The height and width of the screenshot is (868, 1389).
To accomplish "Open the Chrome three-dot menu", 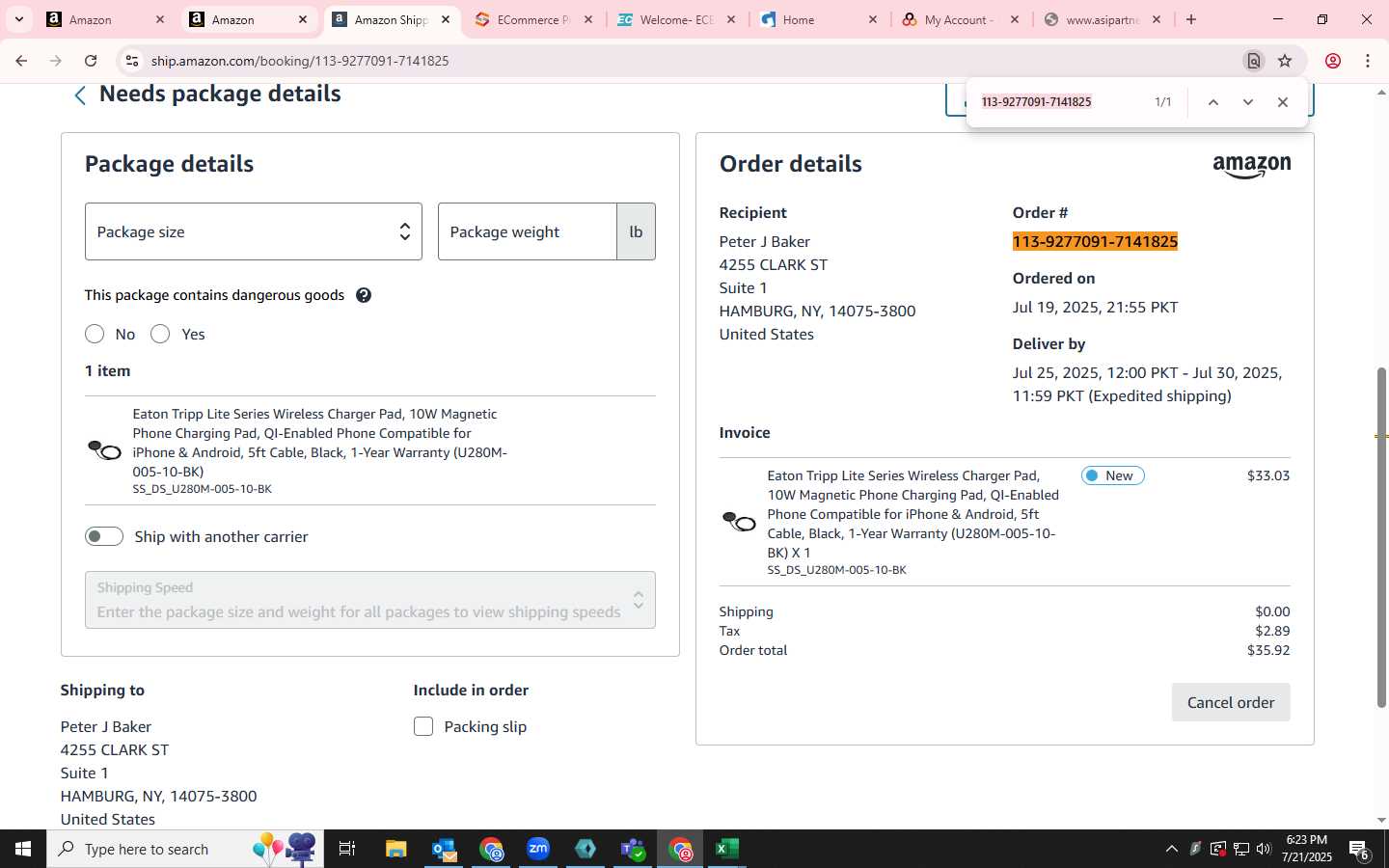I will pyautogui.click(x=1368, y=61).
